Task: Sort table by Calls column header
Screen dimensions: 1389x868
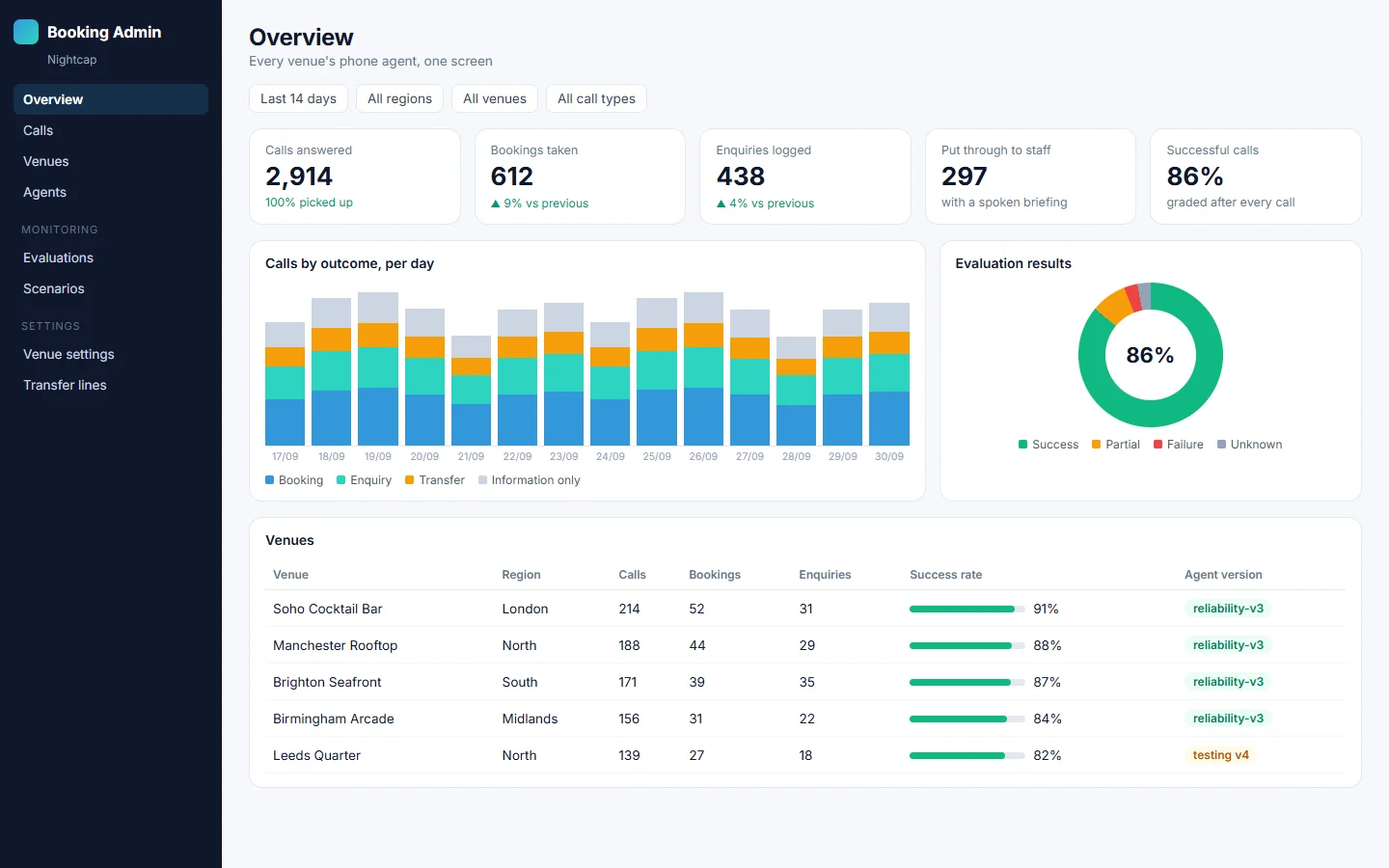Action: [632, 575]
